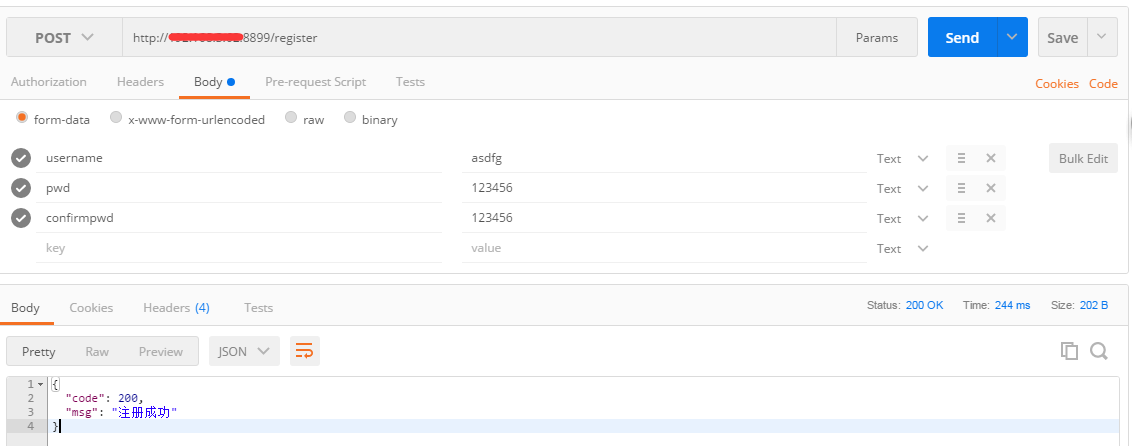Open the response Cookies tab

(91, 308)
